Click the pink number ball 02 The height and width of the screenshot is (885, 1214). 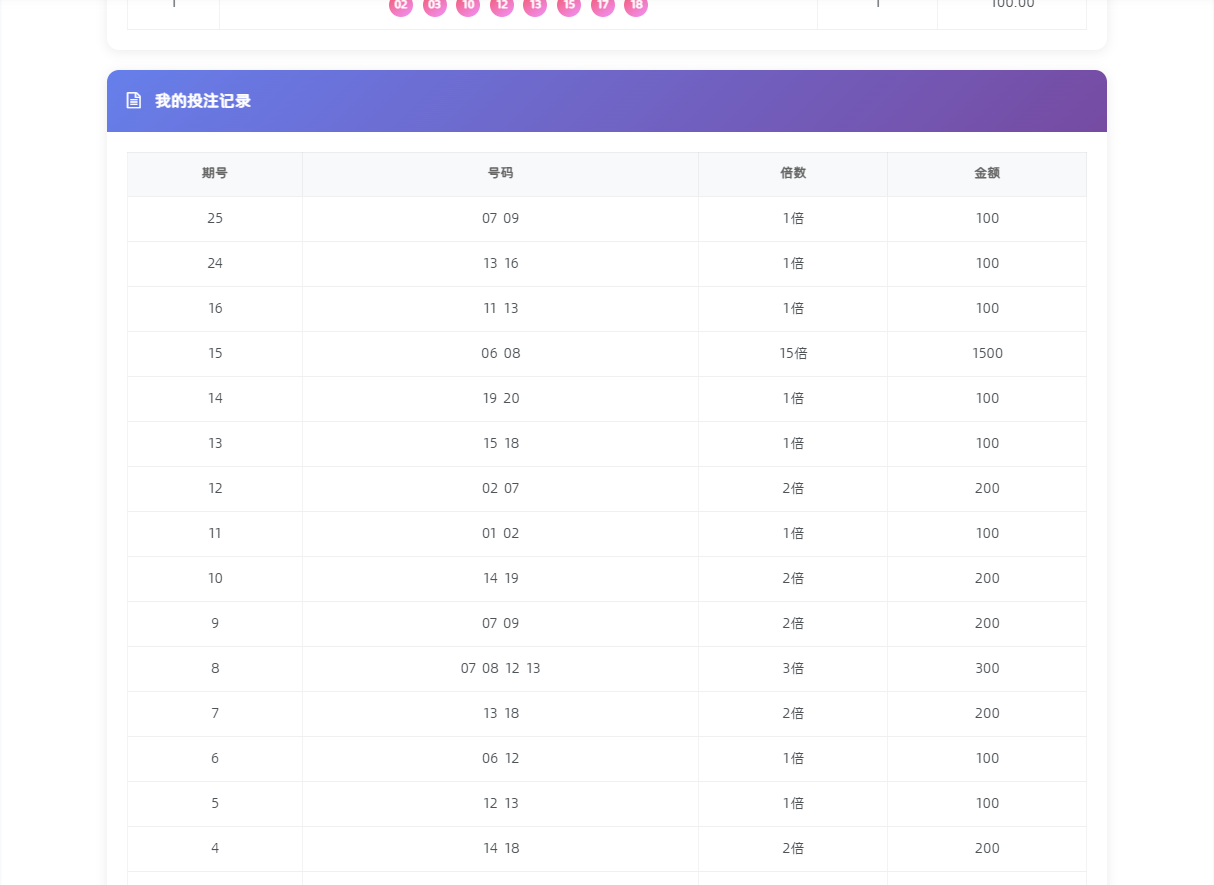pyautogui.click(x=401, y=6)
